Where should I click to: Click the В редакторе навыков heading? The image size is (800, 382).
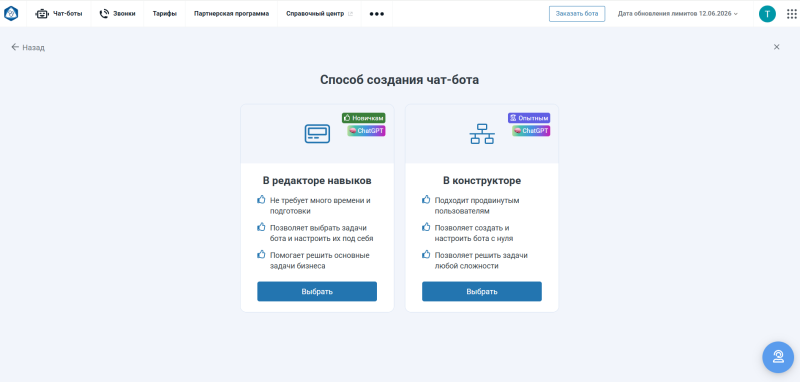click(317, 181)
